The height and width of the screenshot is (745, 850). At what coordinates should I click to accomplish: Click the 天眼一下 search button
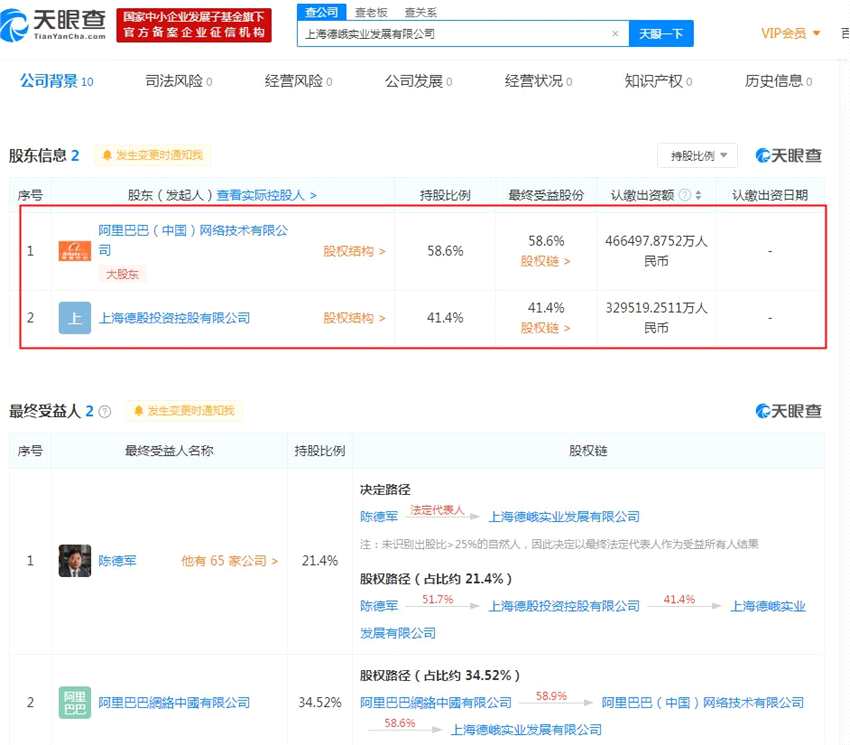point(661,34)
